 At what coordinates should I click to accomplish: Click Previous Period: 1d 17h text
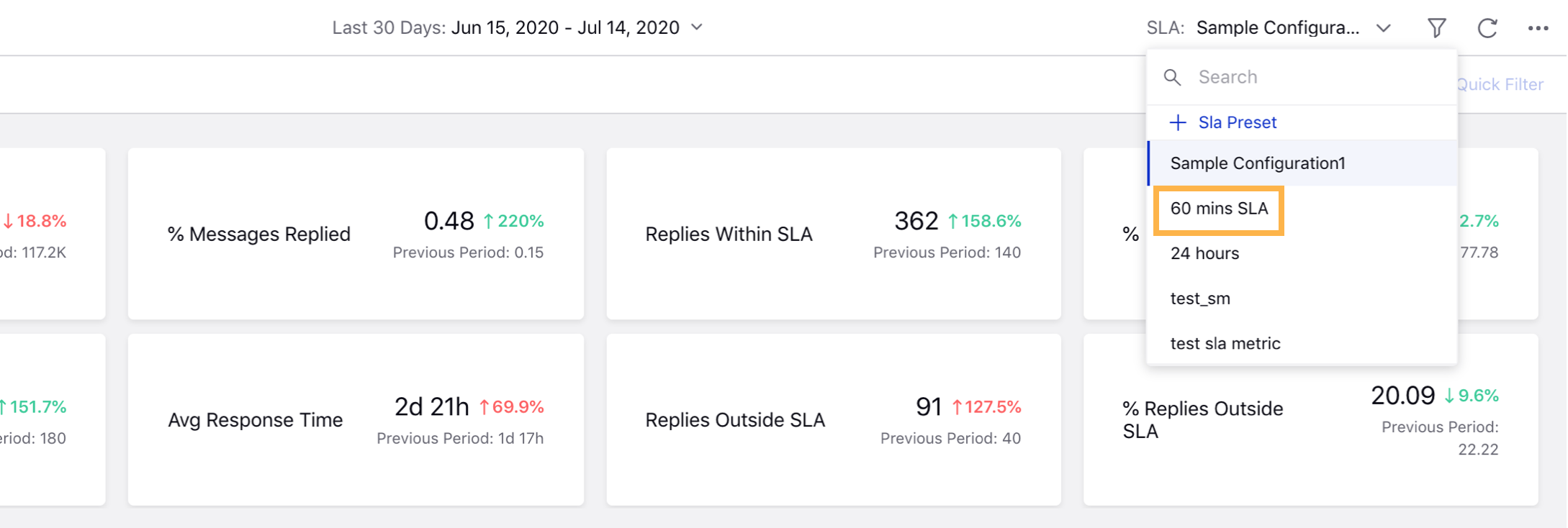[x=460, y=438]
